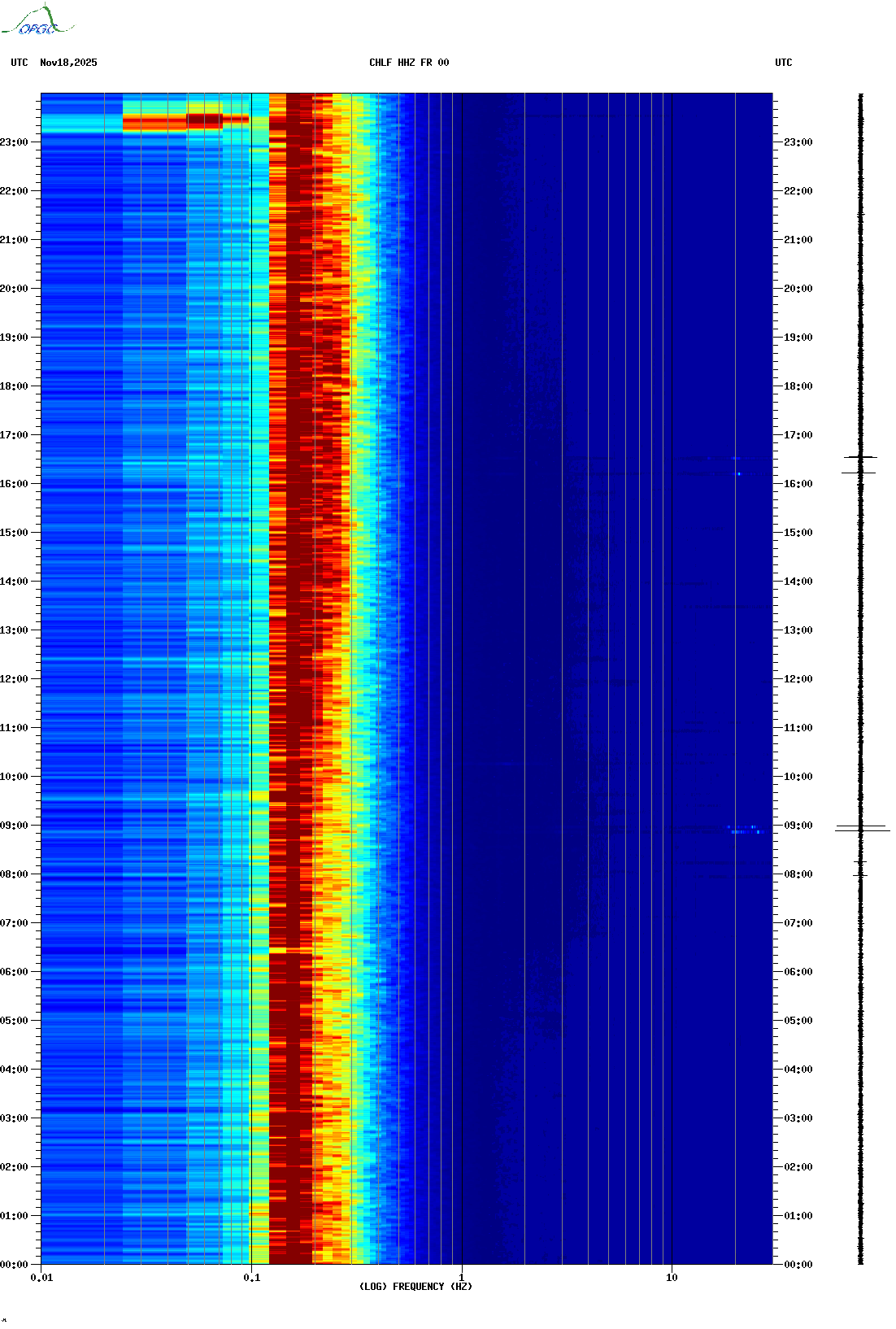
Task: Click the 10 Hz frequency axis label
Action: point(672,1278)
